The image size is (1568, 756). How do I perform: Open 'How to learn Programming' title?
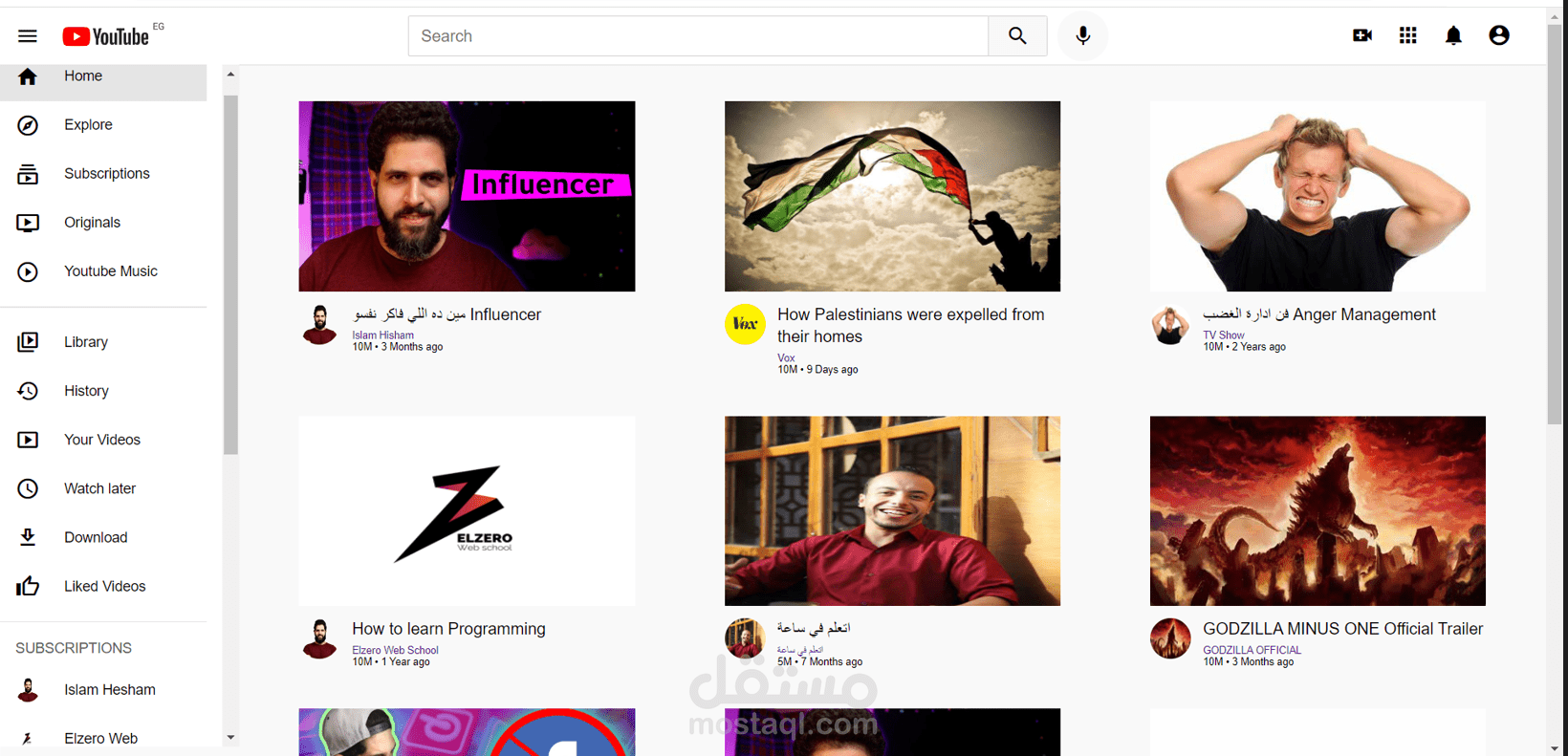pyautogui.click(x=448, y=629)
